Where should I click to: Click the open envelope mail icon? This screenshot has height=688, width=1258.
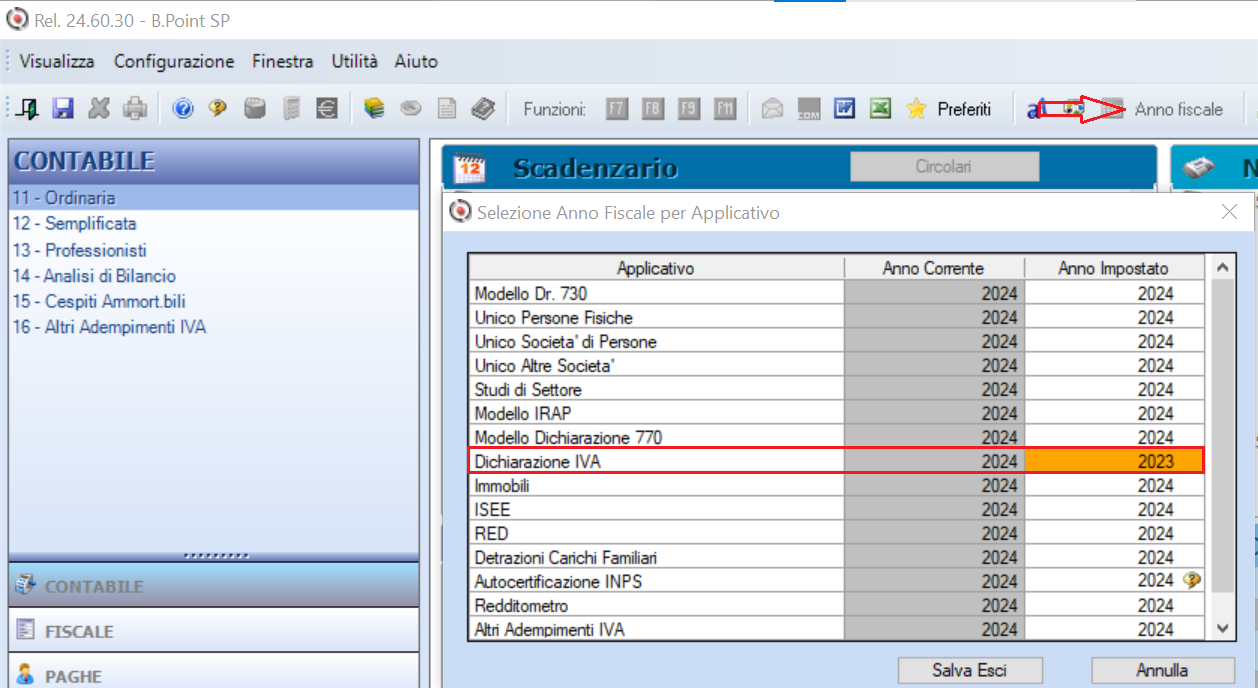(x=771, y=109)
